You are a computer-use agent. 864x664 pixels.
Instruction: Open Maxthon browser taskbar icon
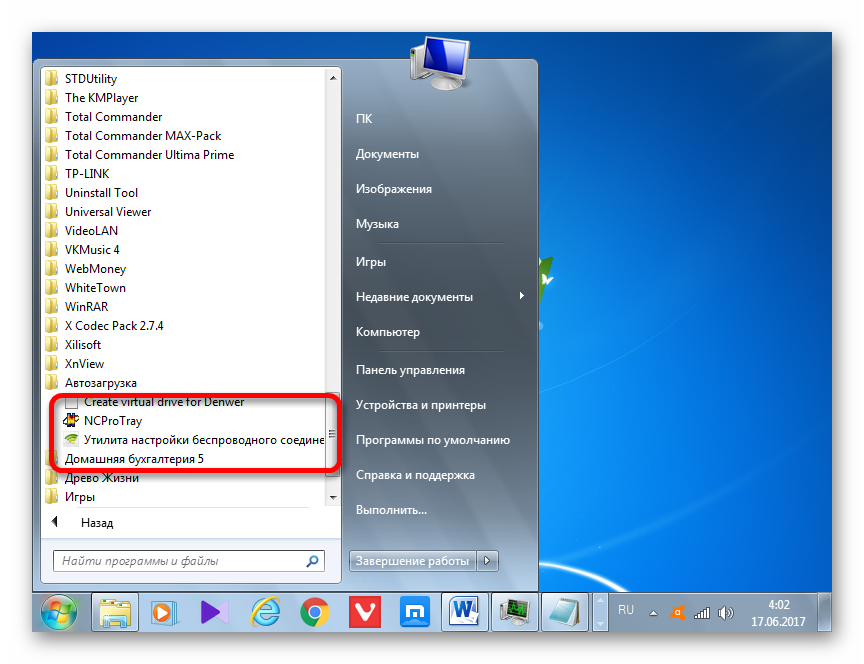click(x=414, y=612)
